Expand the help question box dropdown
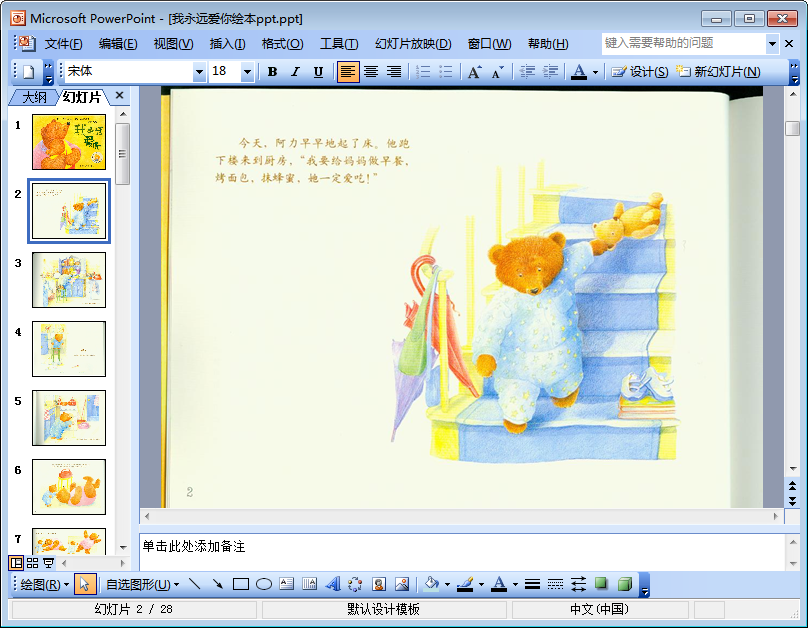Viewport: 808px width, 628px height. pyautogui.click(x=772, y=44)
